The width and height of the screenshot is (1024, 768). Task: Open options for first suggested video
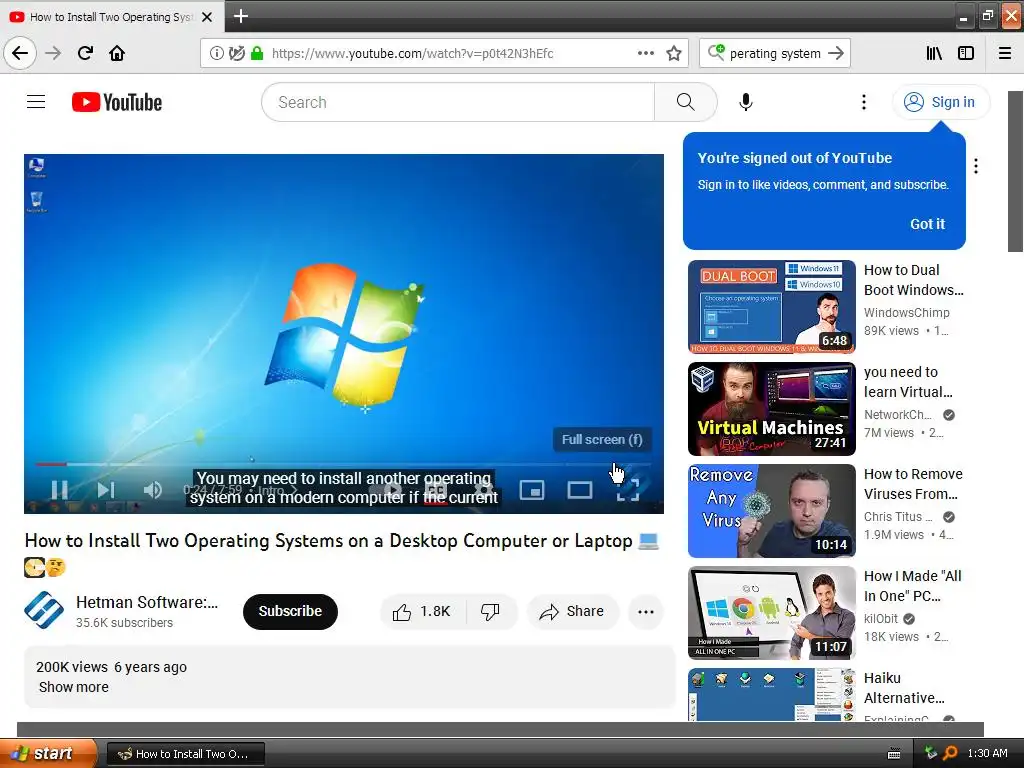point(976,166)
